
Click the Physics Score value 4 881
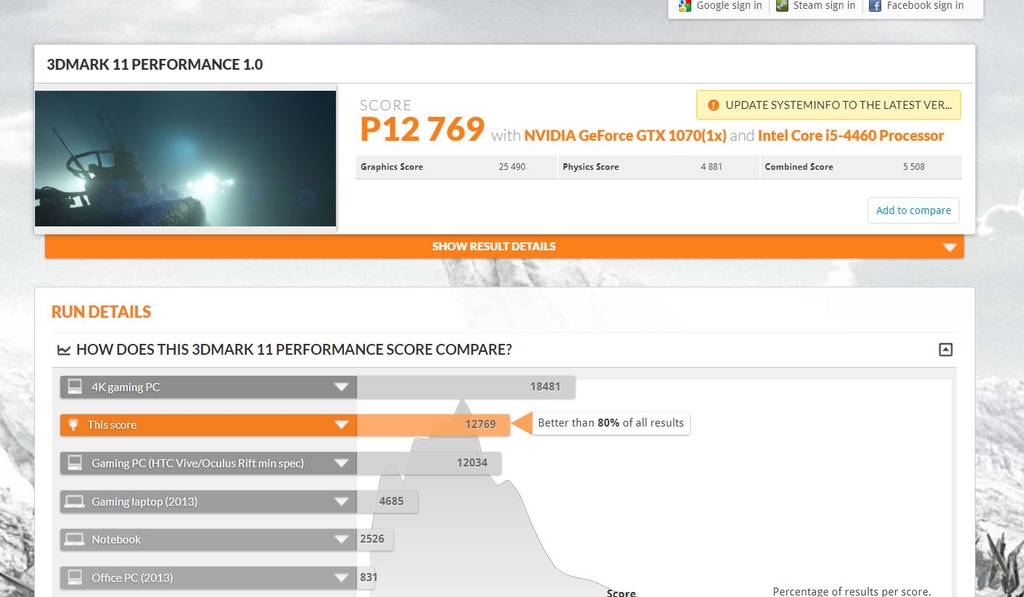click(x=711, y=167)
